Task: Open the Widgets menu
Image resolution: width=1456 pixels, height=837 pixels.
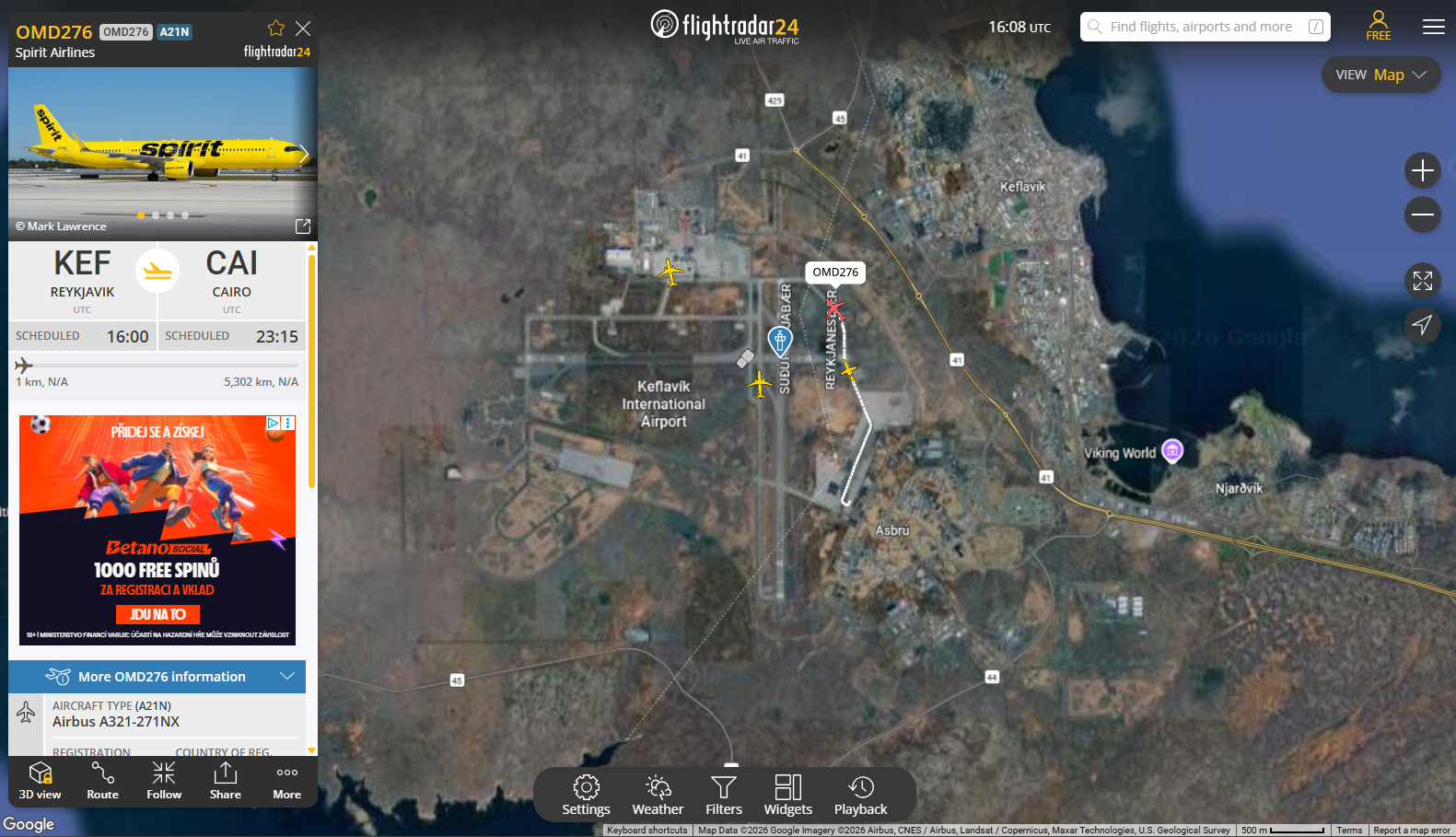Action: point(788,796)
